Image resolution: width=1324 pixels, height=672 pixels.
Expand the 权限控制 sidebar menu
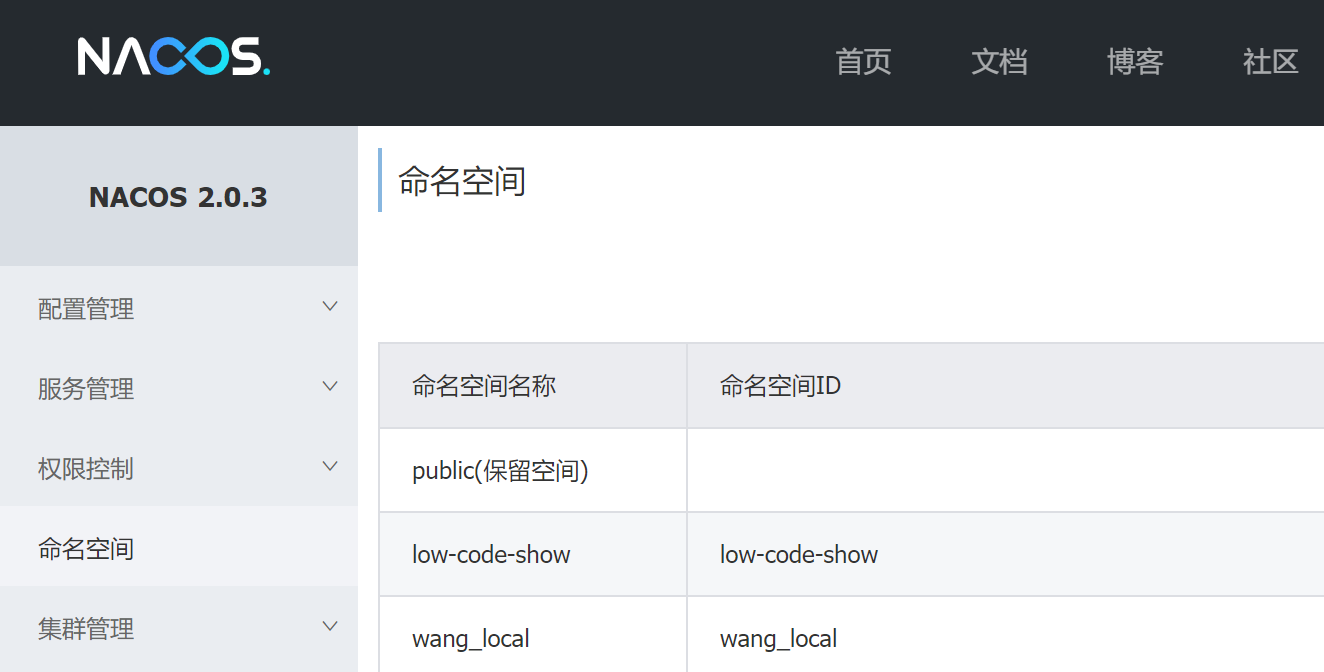point(86,469)
